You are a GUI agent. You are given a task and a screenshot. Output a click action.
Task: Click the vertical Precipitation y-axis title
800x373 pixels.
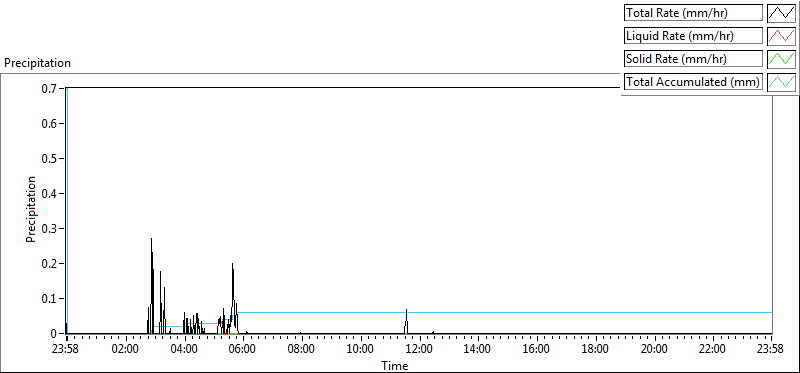coord(31,209)
